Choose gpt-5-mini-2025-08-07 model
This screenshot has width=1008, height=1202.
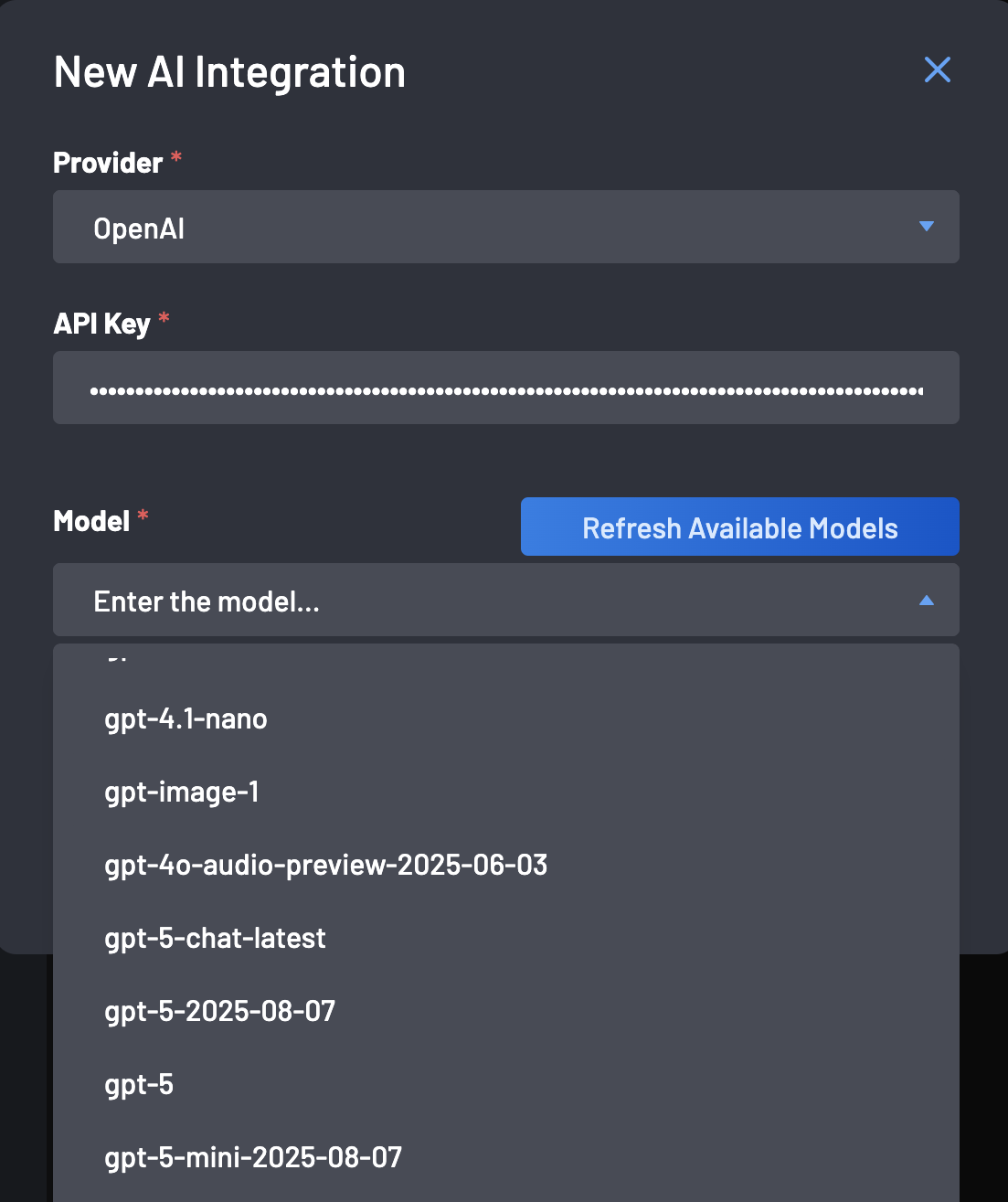[x=251, y=1157]
